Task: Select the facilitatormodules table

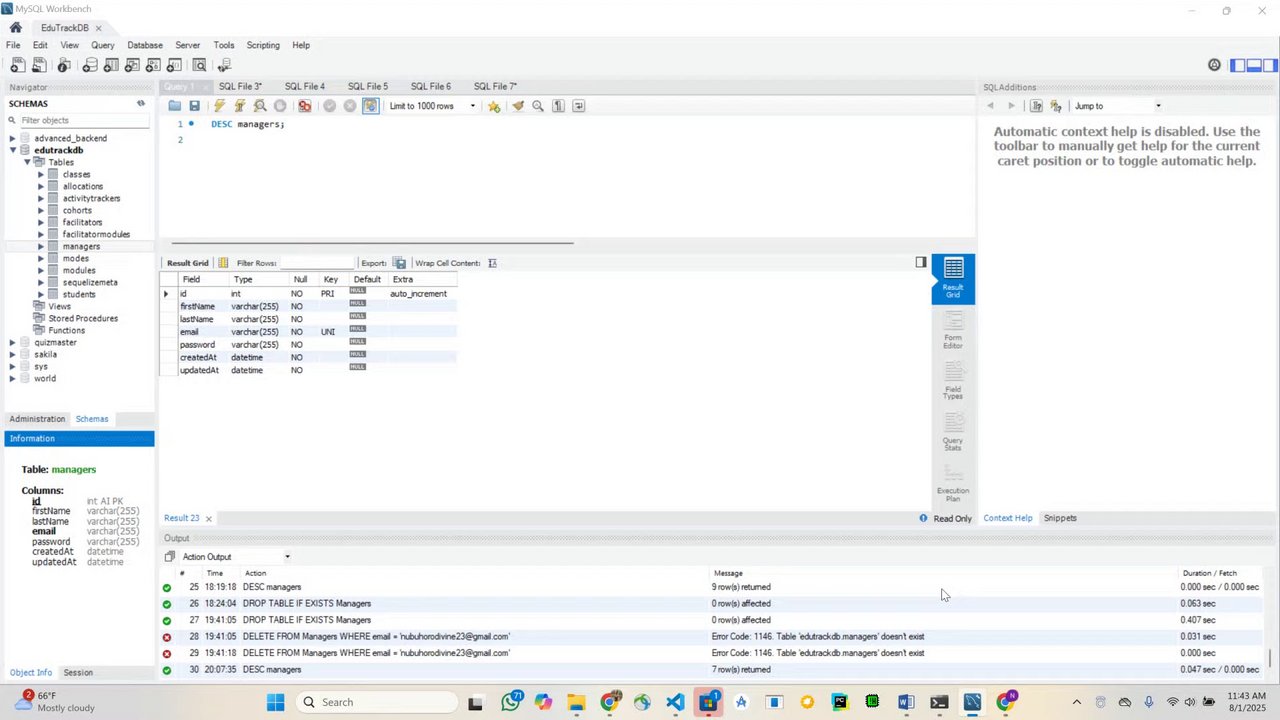Action: click(x=96, y=234)
